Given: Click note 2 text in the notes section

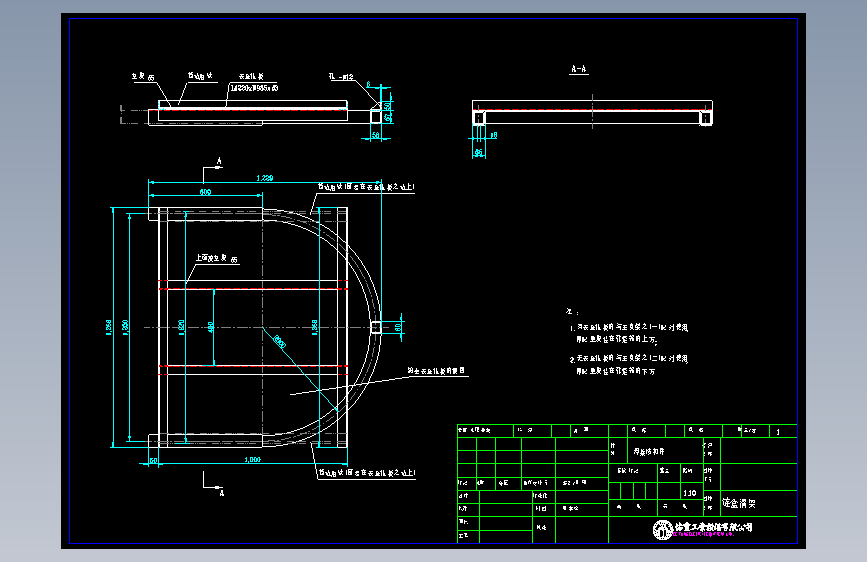Looking at the screenshot, I should tap(629, 365).
